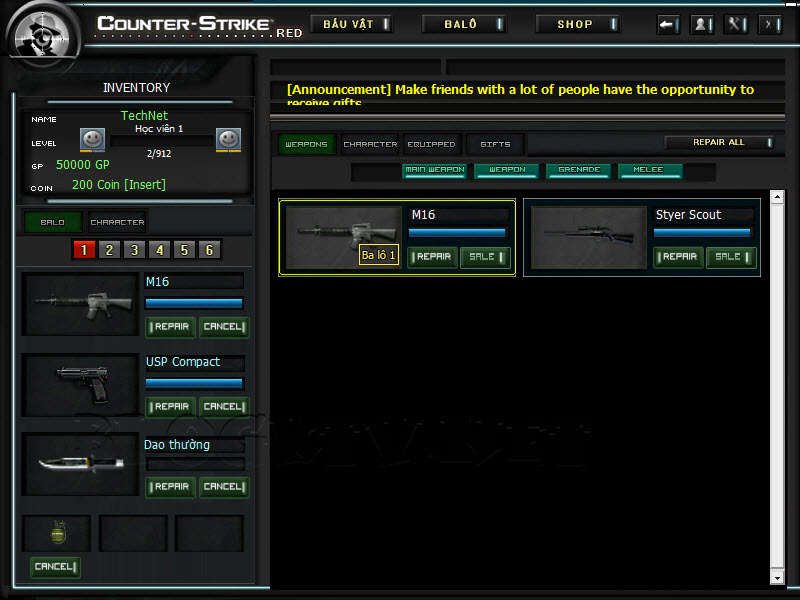Viewport: 800px width, 600px height.
Task: Repair the M16 in weapons list
Action: (432, 257)
